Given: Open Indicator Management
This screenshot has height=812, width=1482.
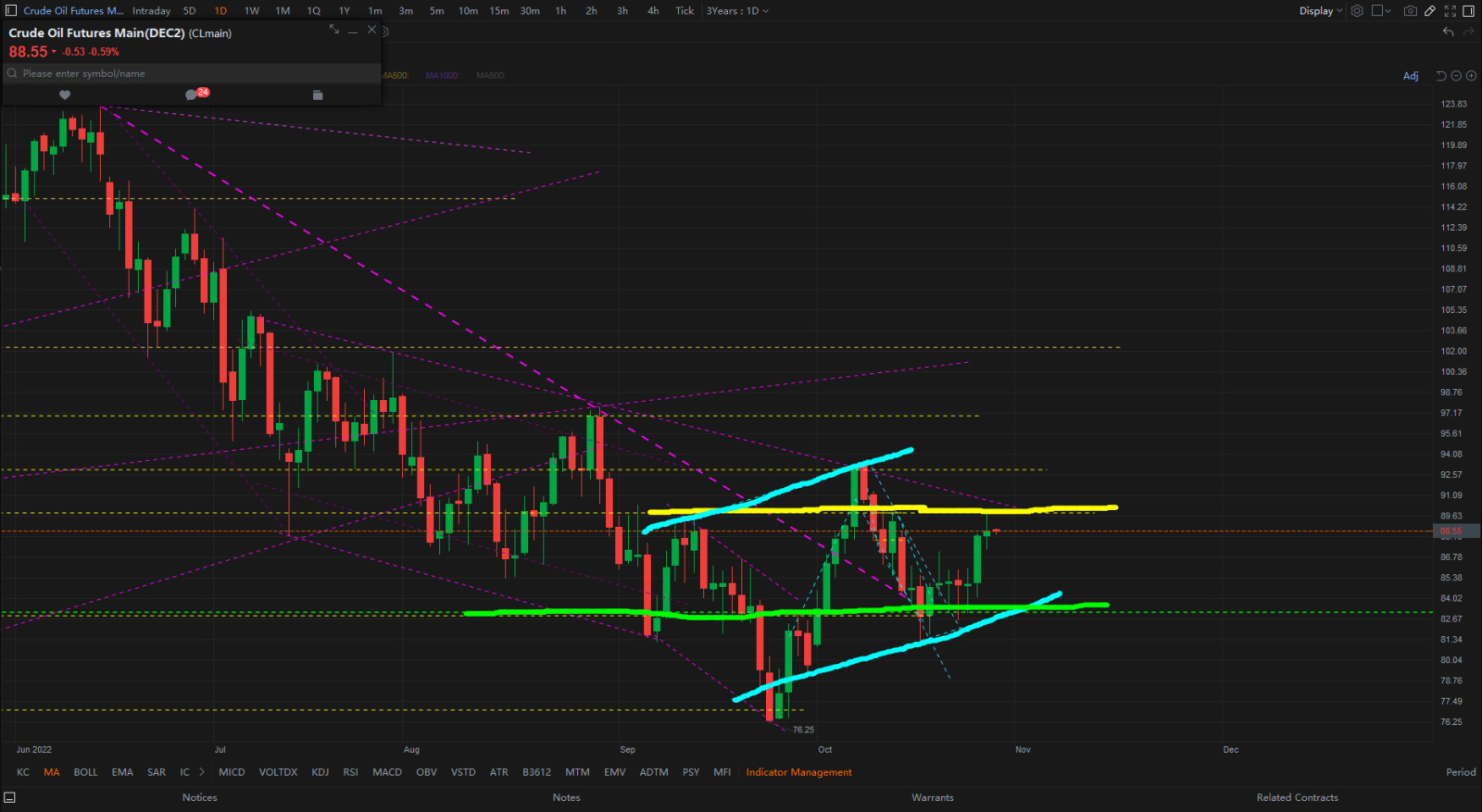Looking at the screenshot, I should [x=799, y=772].
